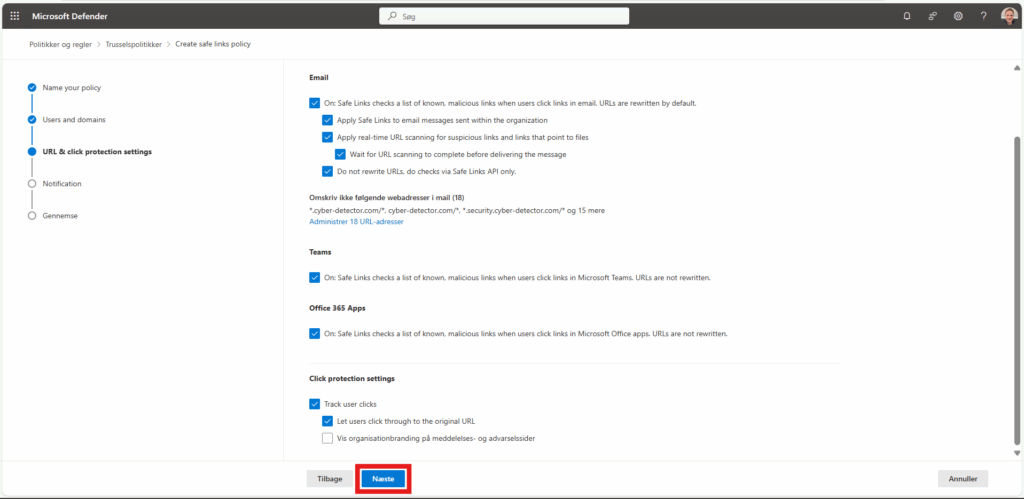Toggle Wait for URL scanning to complete
1024x499 pixels.
coord(340,155)
